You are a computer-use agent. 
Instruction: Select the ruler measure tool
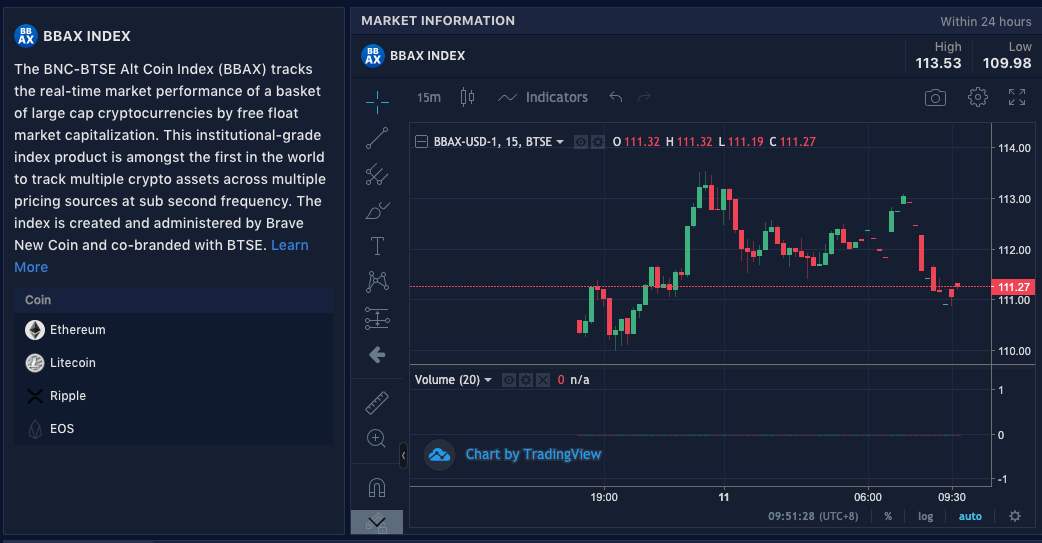pos(377,403)
